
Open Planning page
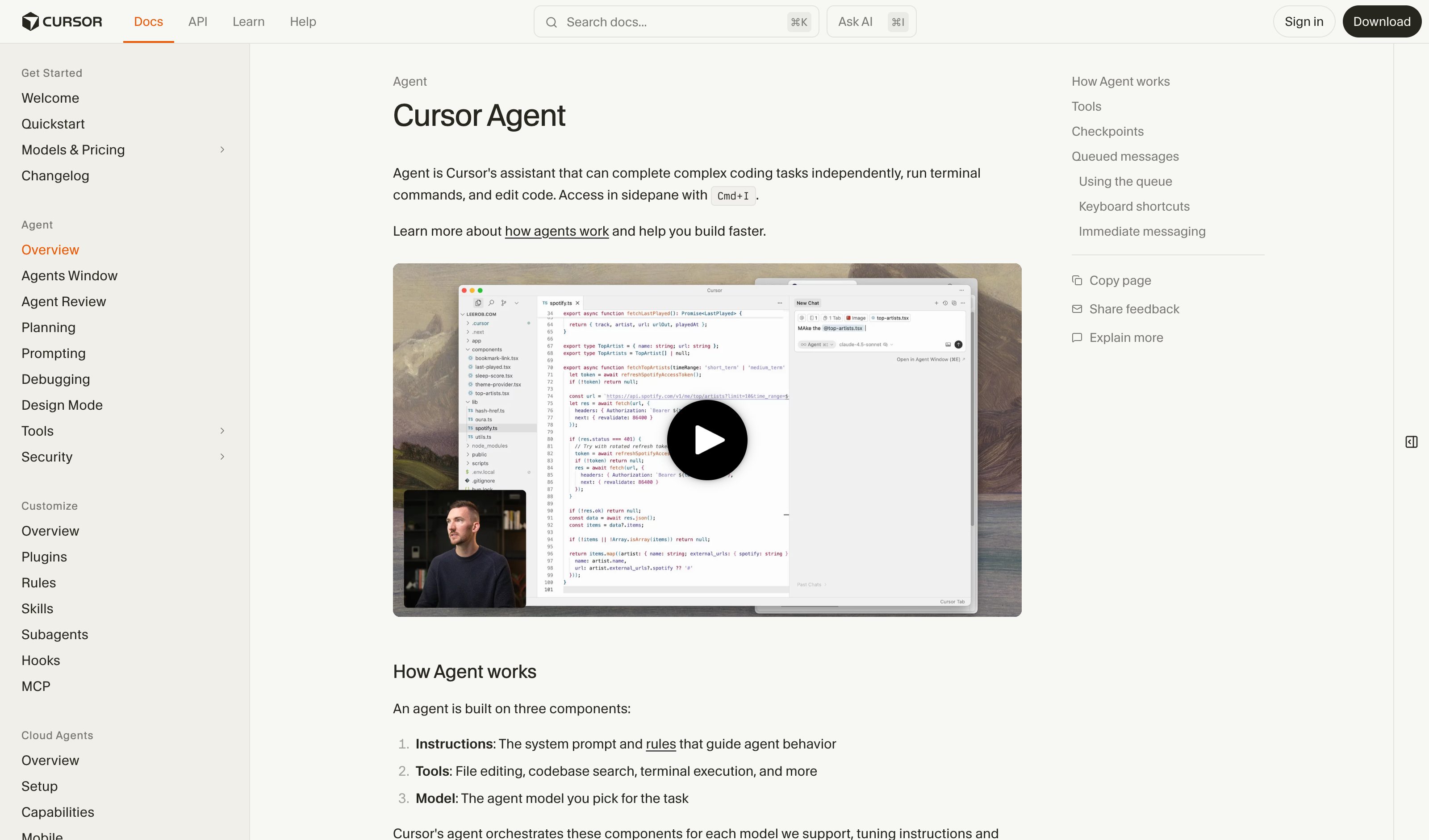(x=49, y=328)
